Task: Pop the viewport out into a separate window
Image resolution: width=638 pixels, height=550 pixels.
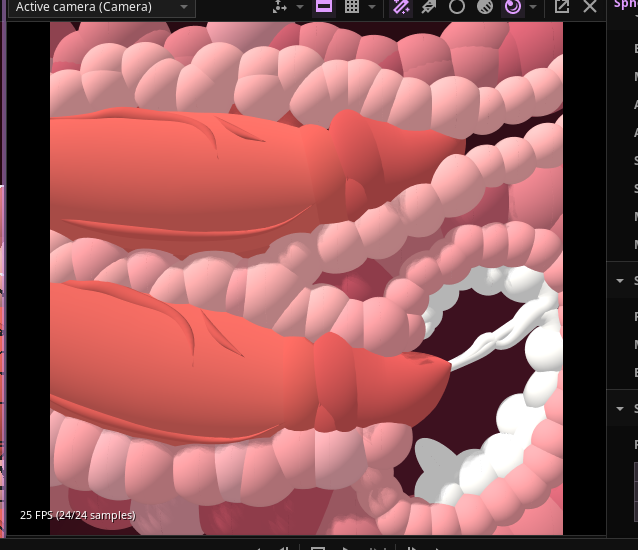Action: pyautogui.click(x=562, y=7)
